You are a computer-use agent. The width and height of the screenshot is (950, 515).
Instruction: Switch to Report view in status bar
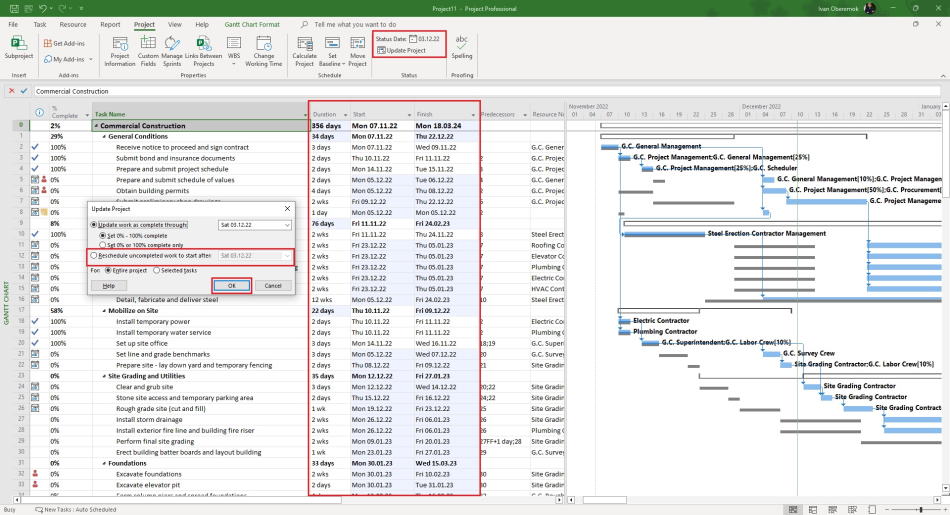872,510
